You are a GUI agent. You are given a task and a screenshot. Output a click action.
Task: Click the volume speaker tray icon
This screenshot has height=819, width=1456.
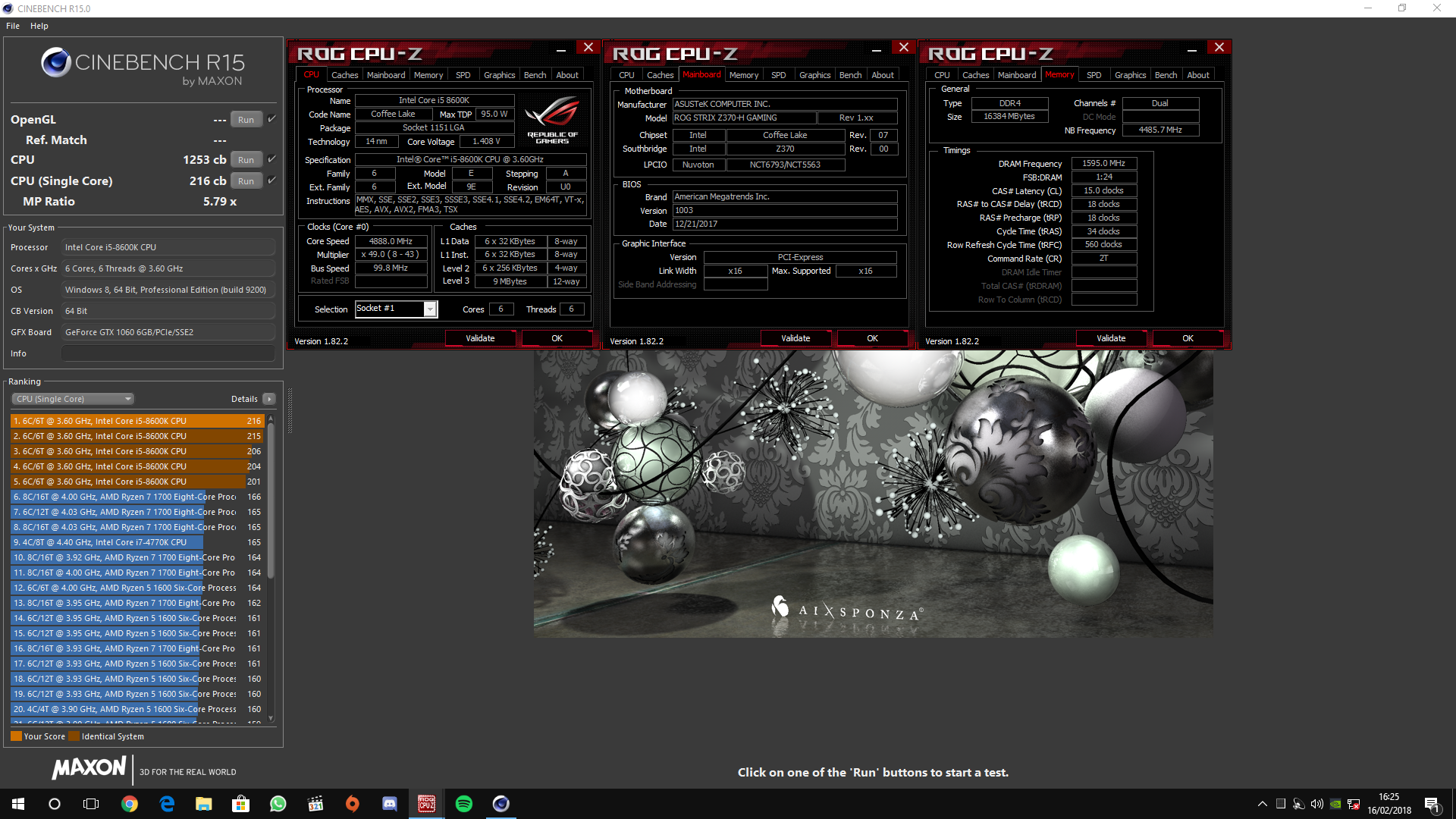tap(1317, 804)
